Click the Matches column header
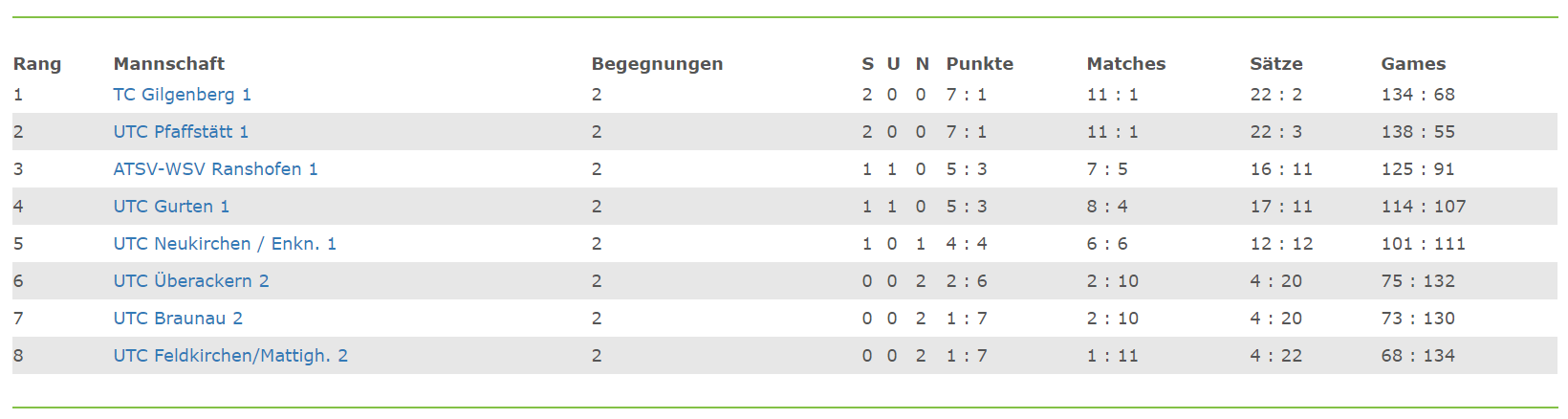The height and width of the screenshot is (419, 1568). click(x=1126, y=64)
